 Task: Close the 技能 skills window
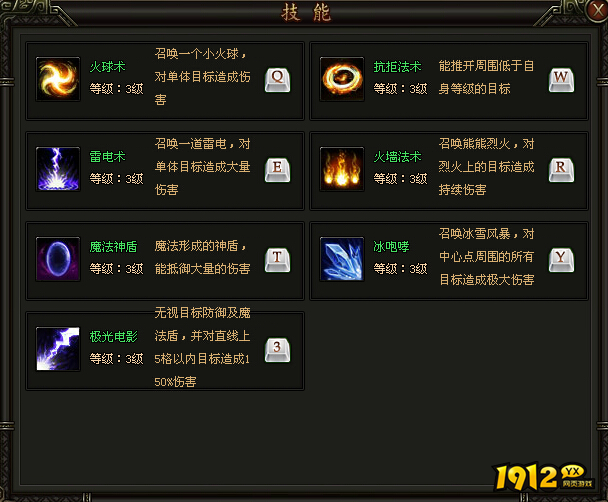click(x=597, y=10)
